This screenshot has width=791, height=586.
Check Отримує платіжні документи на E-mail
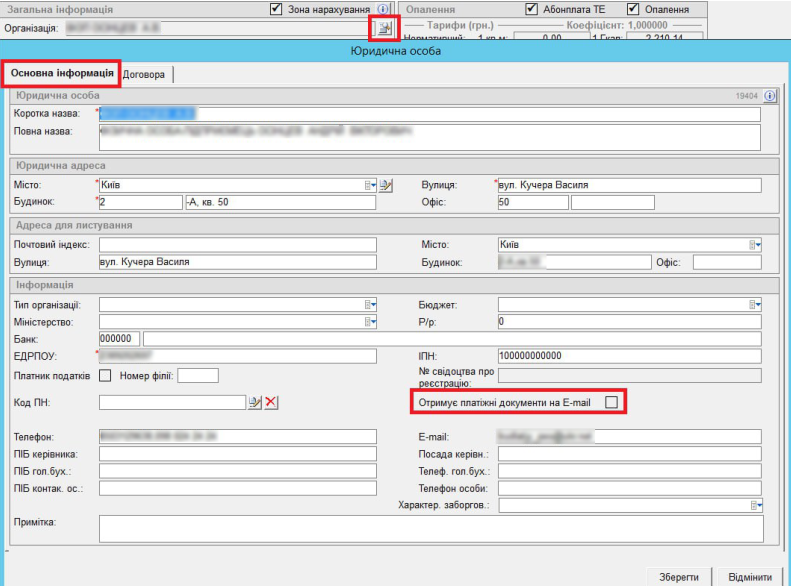tap(611, 402)
